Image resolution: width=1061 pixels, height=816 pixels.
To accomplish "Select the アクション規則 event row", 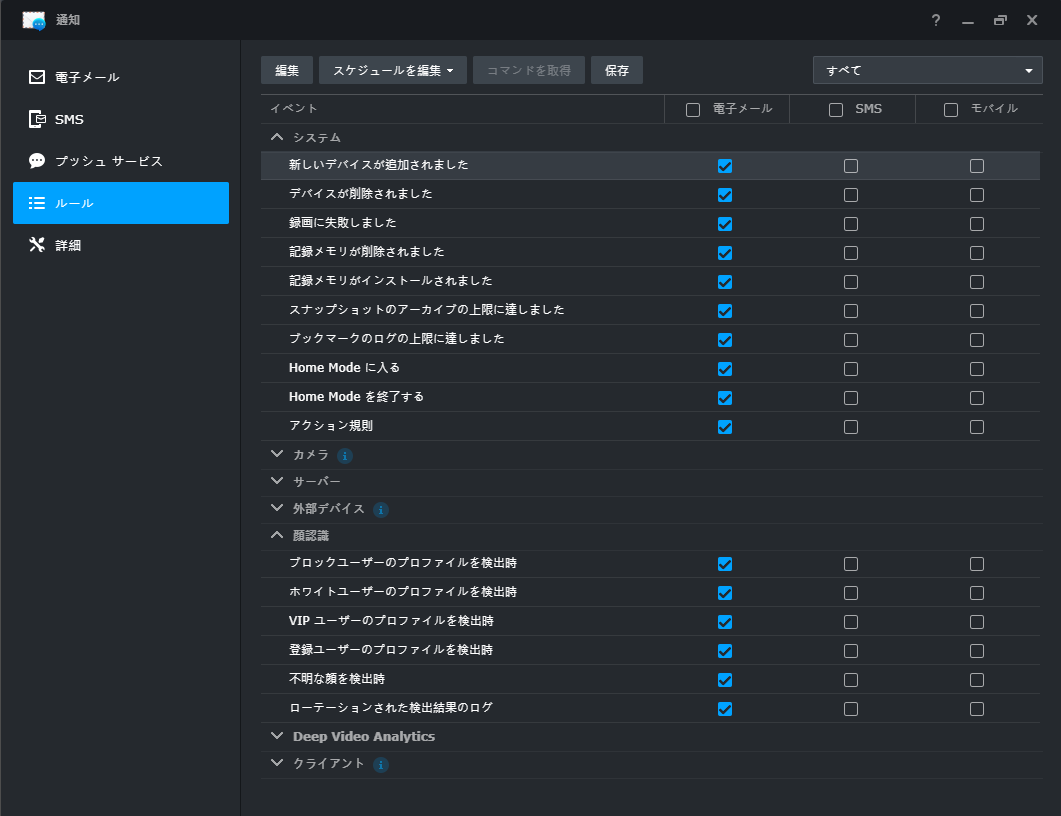I will pos(650,426).
